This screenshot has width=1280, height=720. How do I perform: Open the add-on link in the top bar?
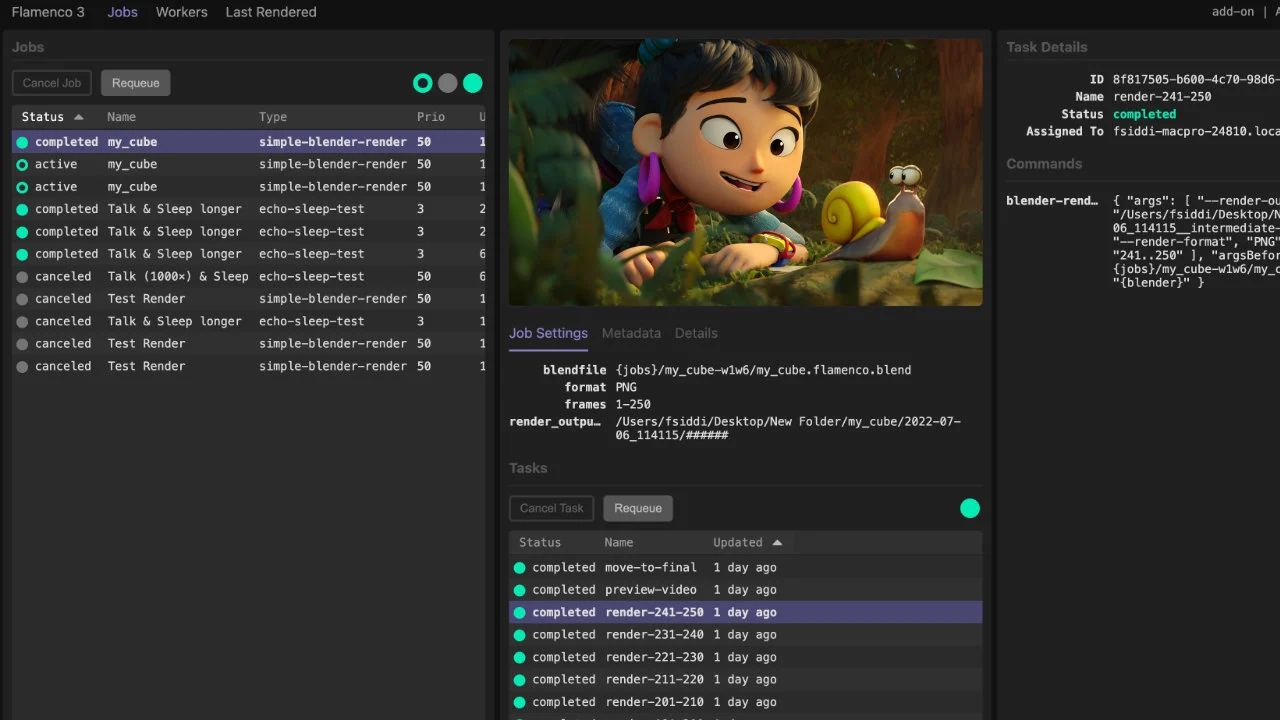coord(1232,12)
